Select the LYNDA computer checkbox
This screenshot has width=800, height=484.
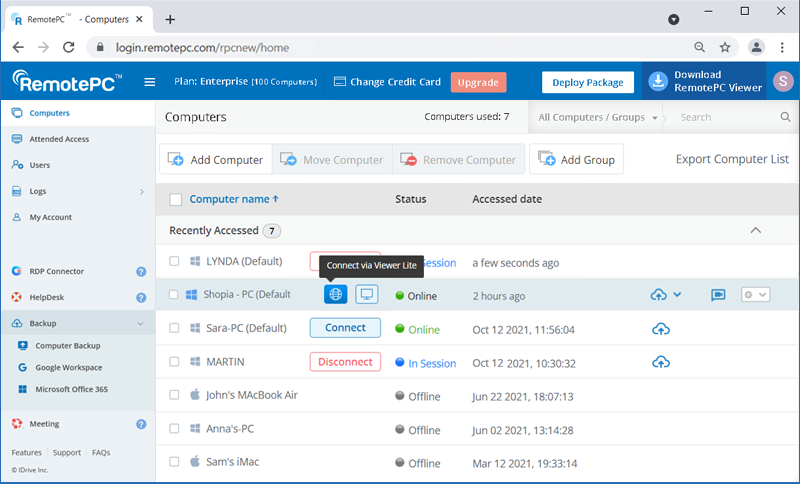pos(175,262)
